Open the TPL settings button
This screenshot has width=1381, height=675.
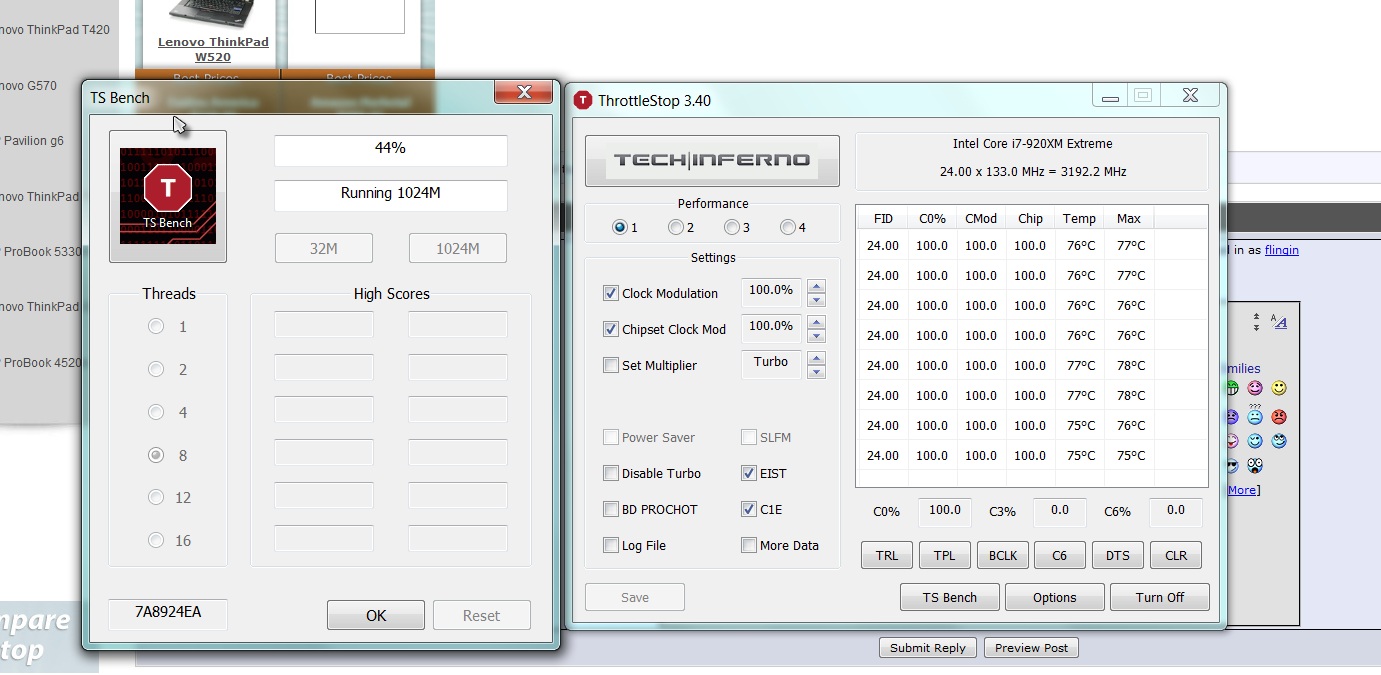click(x=945, y=556)
